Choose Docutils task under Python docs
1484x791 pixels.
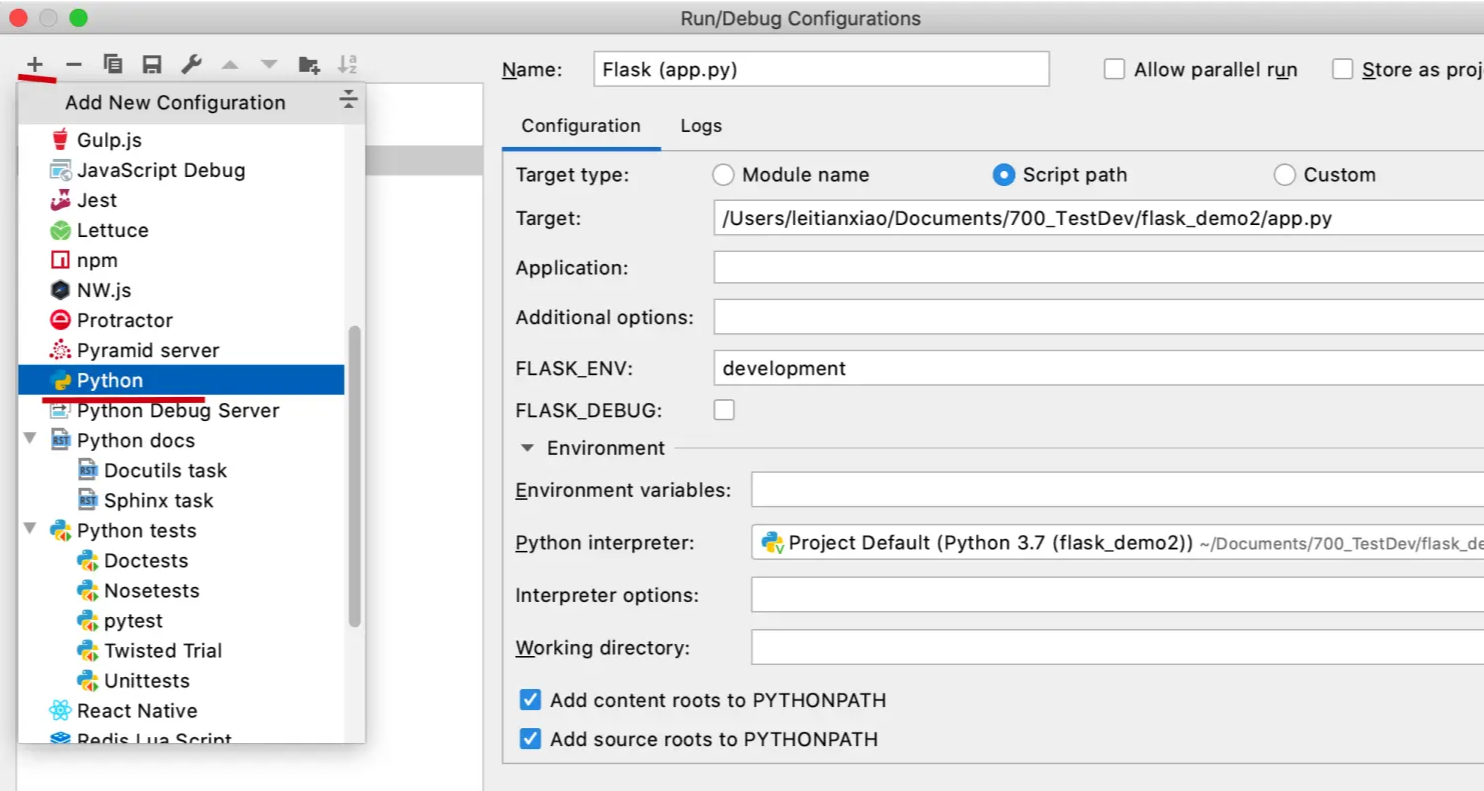[181, 470]
